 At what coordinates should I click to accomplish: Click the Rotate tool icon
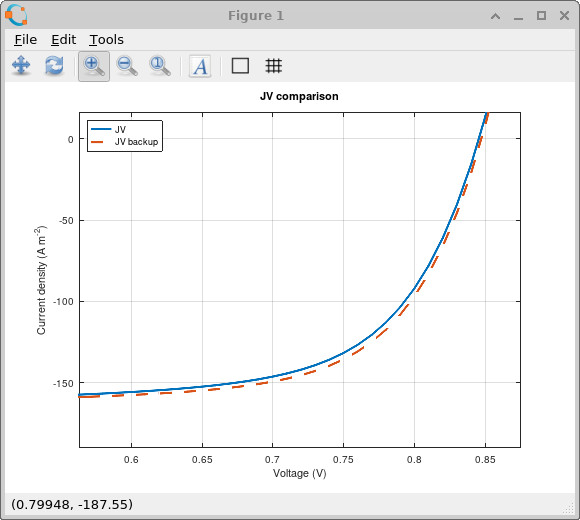click(x=54, y=66)
